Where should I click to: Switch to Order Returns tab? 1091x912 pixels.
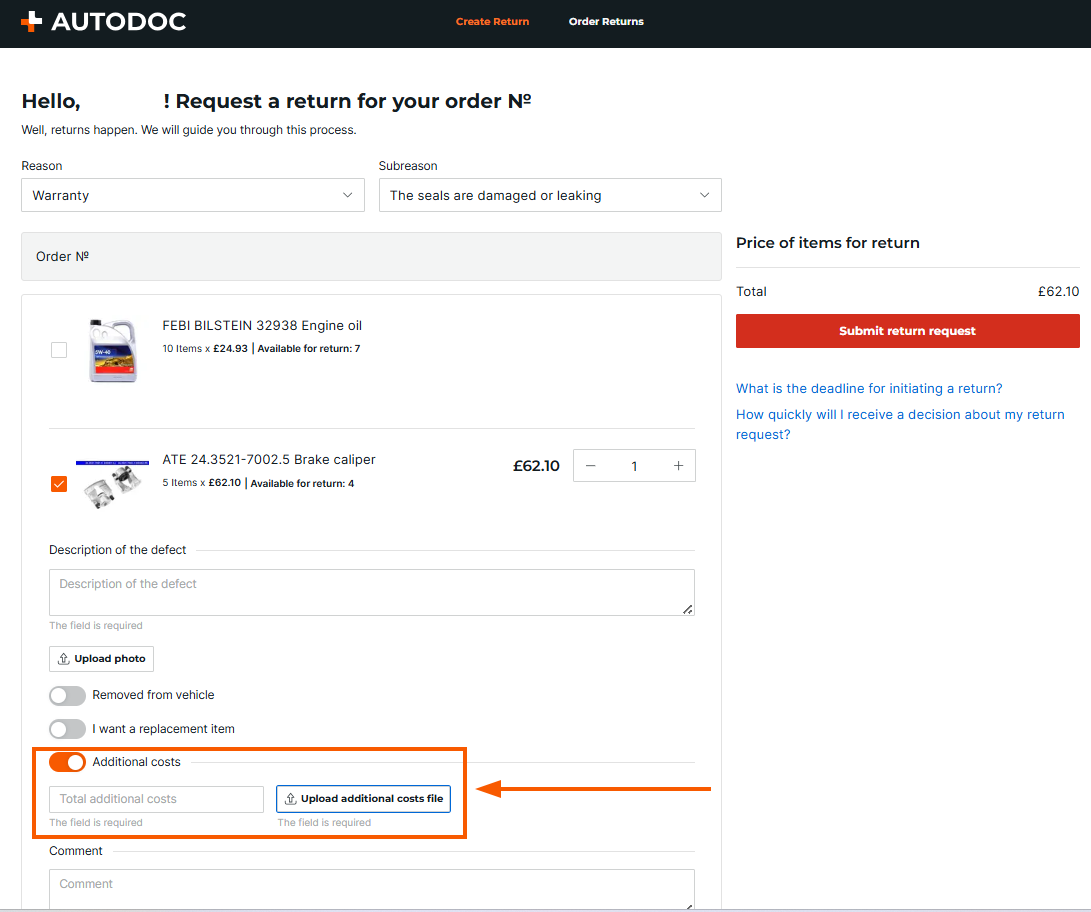pos(606,21)
